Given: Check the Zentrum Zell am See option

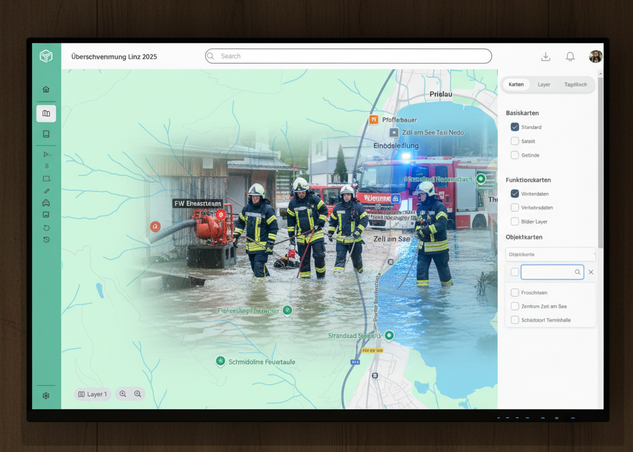Looking at the screenshot, I should (515, 306).
